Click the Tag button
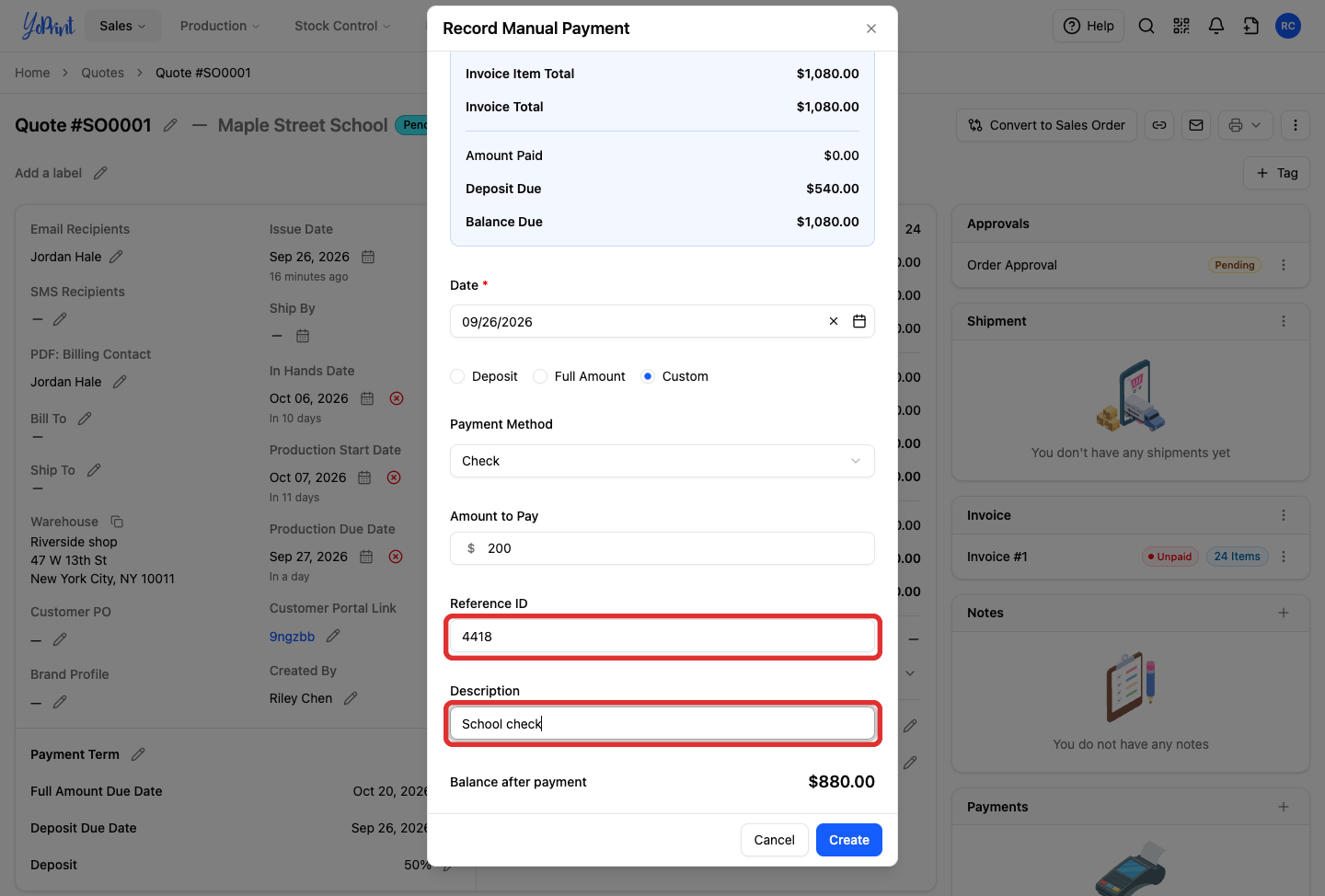 click(x=1277, y=173)
